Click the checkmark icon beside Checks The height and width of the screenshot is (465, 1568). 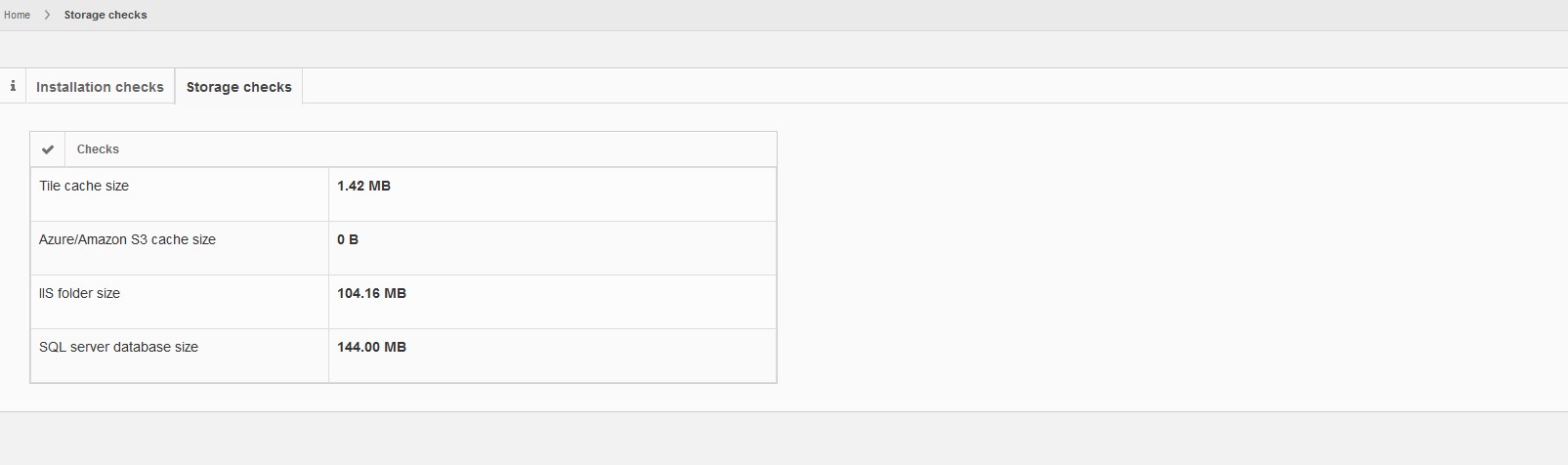[48, 149]
